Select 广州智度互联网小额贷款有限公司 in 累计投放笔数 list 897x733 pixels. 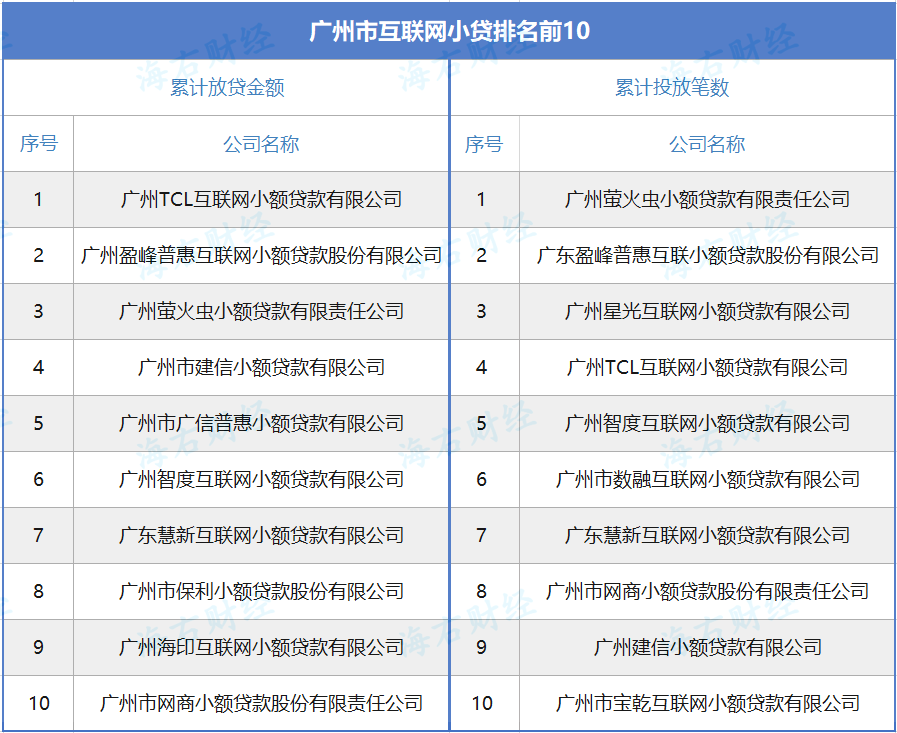tap(707, 423)
